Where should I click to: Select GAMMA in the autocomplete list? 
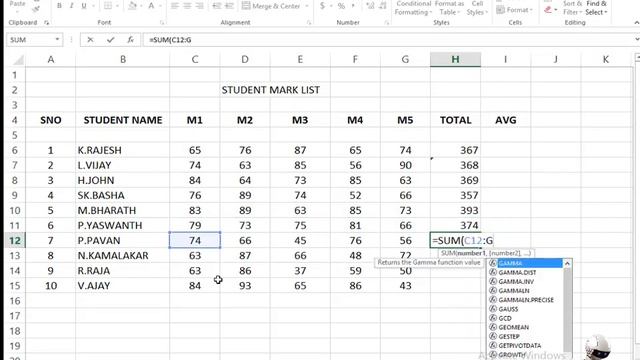click(x=525, y=263)
